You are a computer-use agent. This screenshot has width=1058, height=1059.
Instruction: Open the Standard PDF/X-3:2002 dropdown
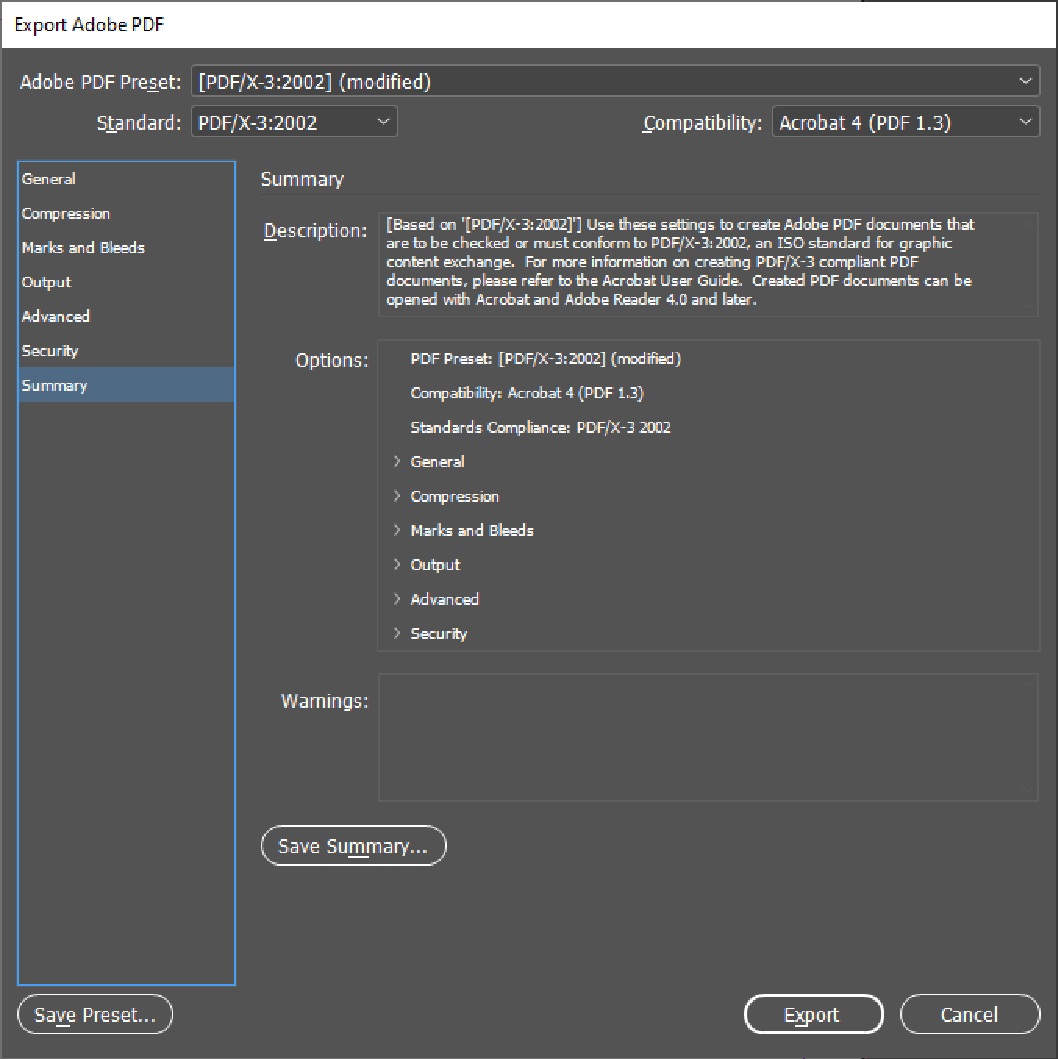pyautogui.click(x=294, y=123)
